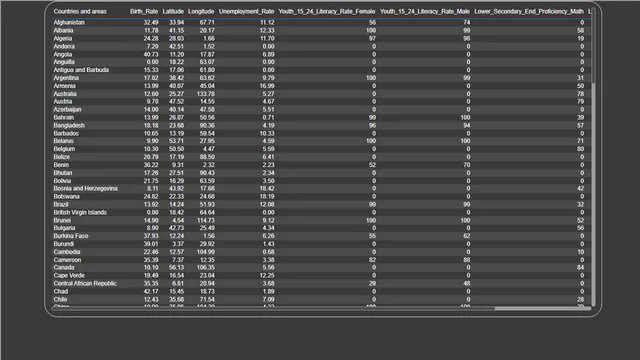Screen dimensions: 640x360
Task: Click Belgium's math proficiency value 80
Action: (580, 149)
